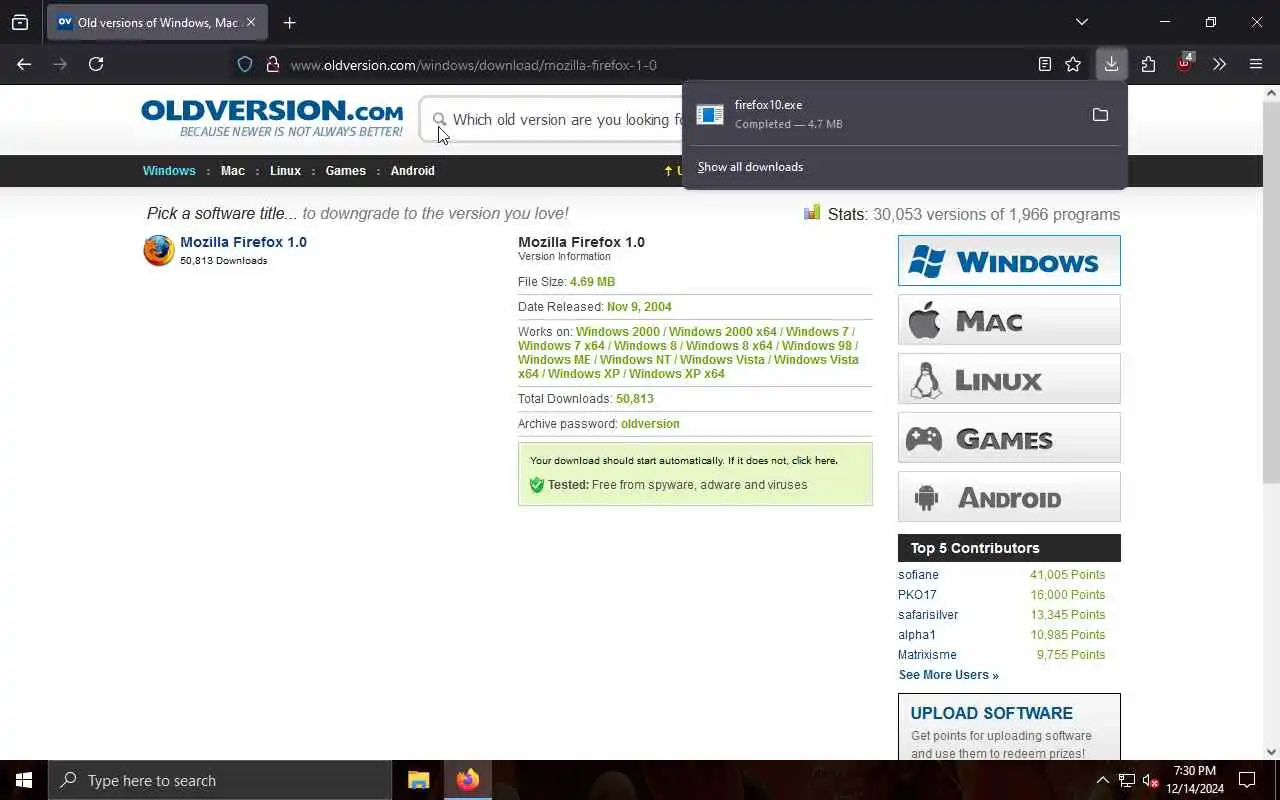Click the Windows 2000 compatibility text

[618, 332]
